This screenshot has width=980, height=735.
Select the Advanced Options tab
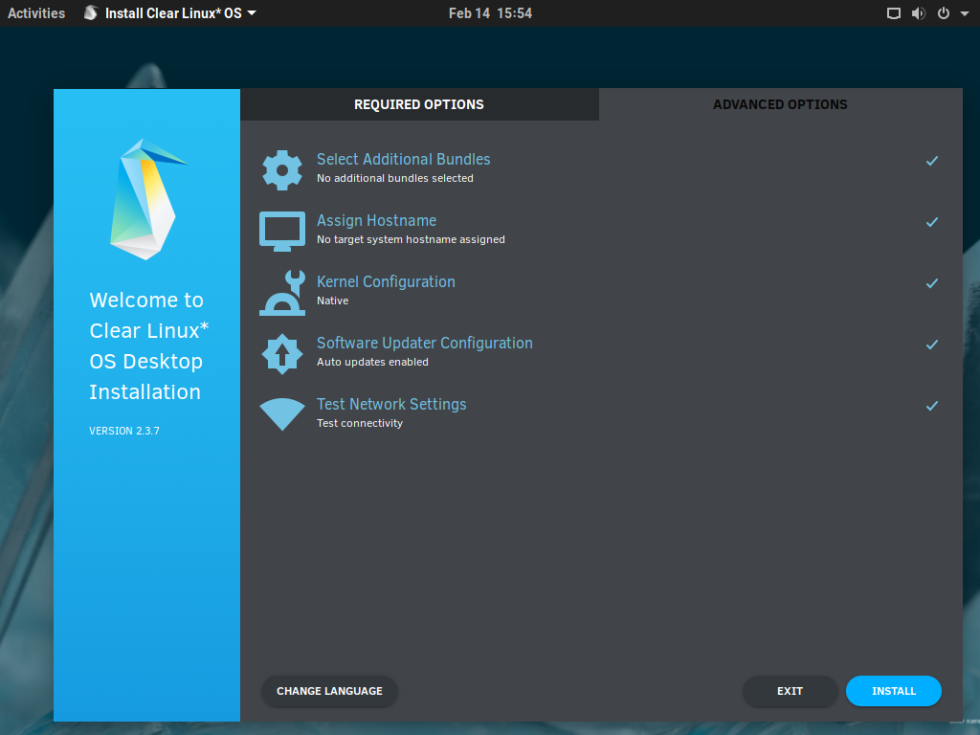781,104
